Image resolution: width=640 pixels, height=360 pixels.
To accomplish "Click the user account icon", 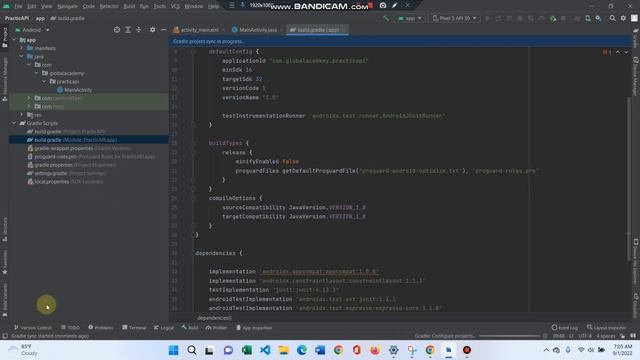I will (634, 18).
